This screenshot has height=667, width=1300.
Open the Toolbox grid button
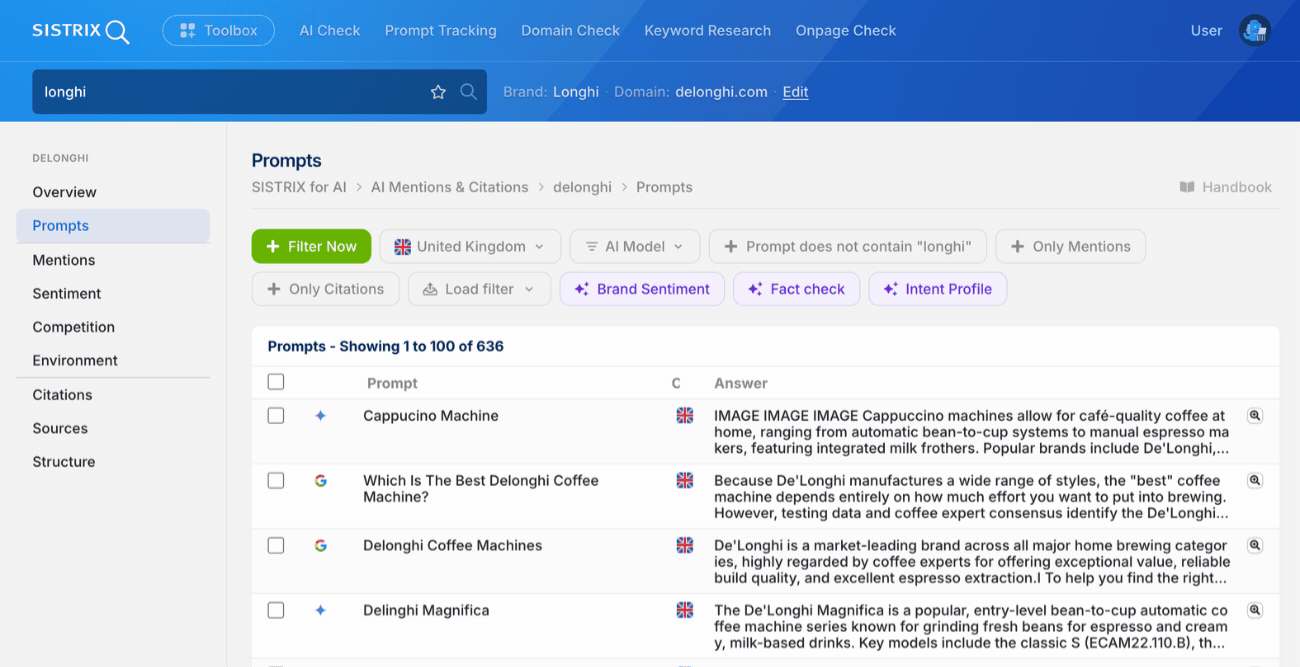[218, 31]
